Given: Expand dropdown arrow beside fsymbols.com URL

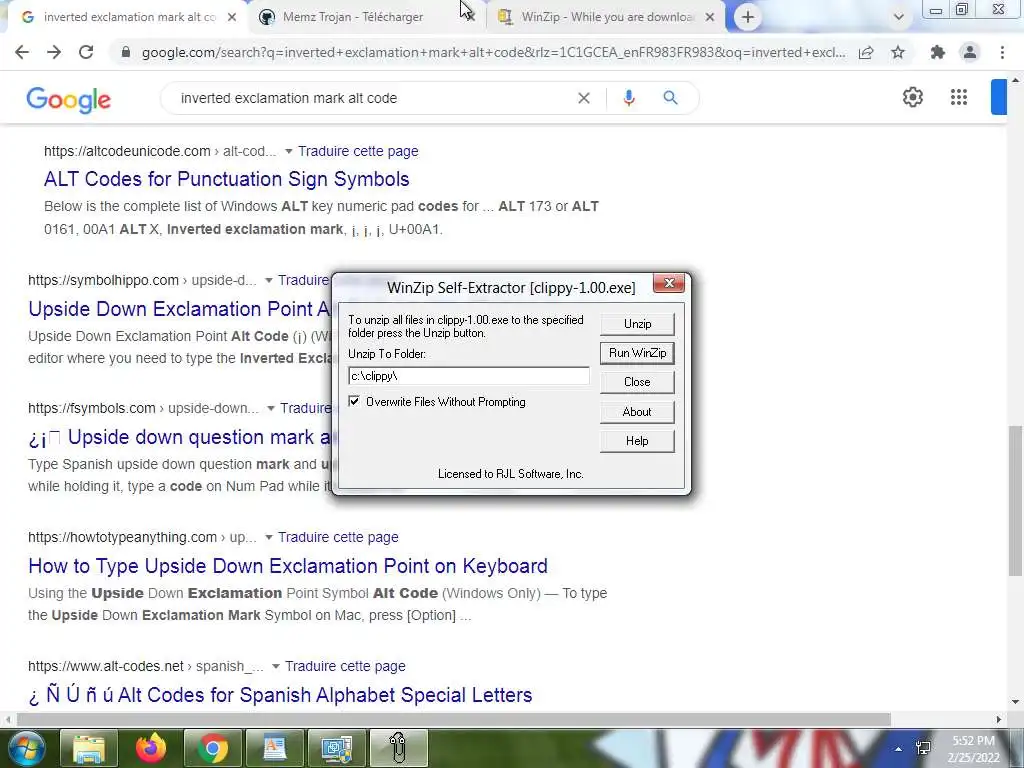Looking at the screenshot, I should [270, 408].
